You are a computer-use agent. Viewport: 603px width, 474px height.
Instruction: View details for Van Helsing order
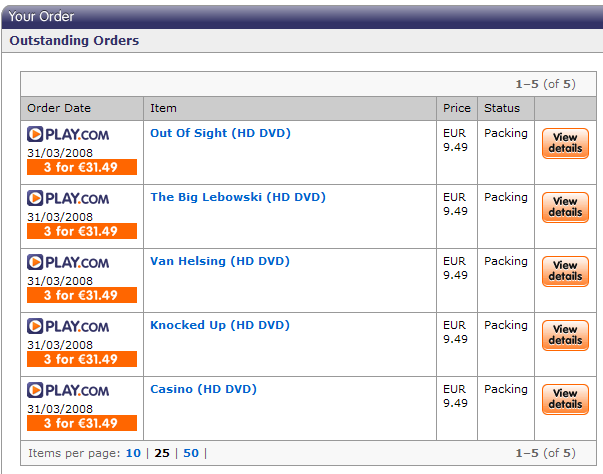tap(565, 271)
